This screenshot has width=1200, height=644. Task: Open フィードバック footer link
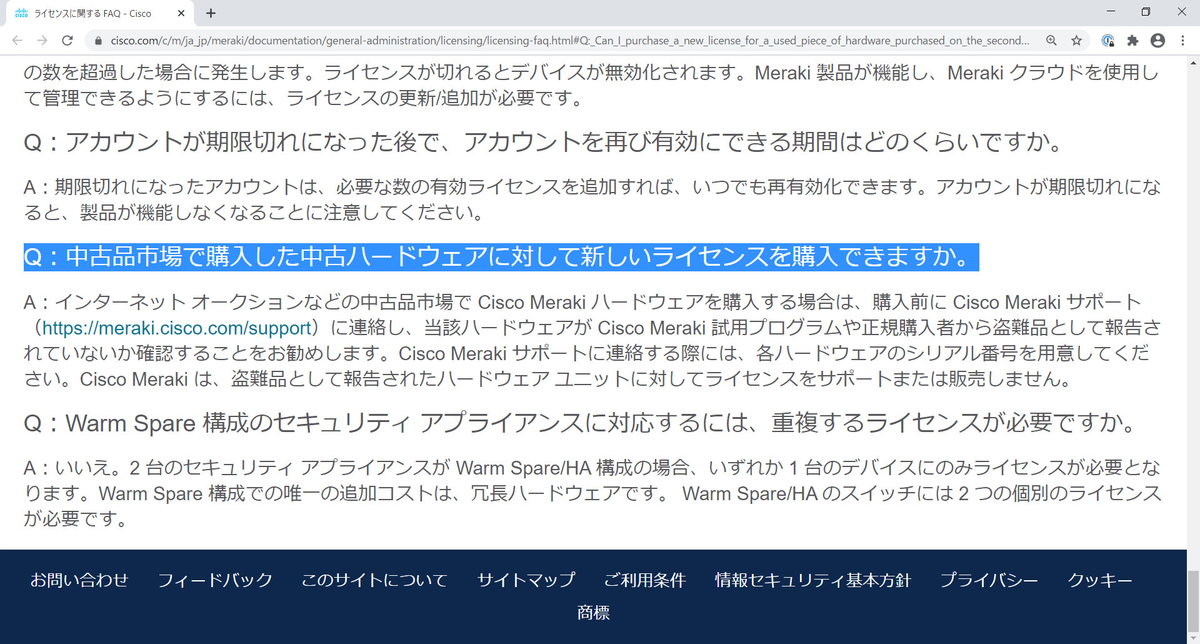(x=215, y=580)
